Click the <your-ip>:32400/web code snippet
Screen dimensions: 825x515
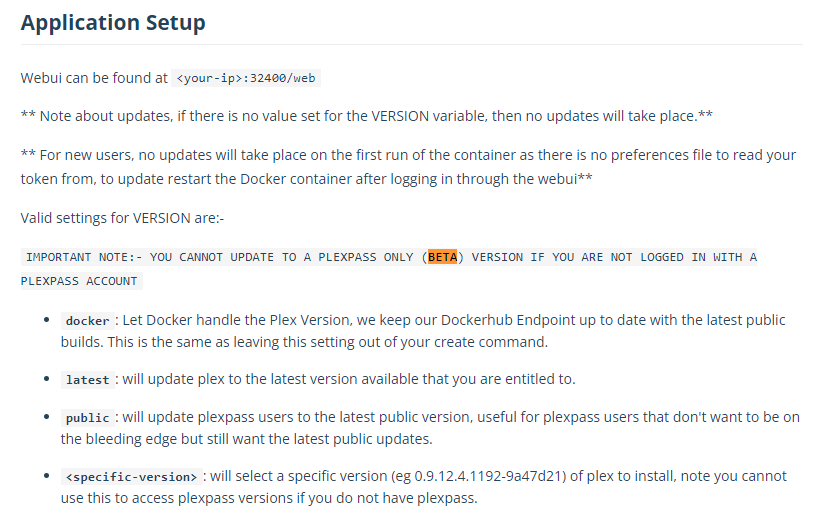(246, 78)
